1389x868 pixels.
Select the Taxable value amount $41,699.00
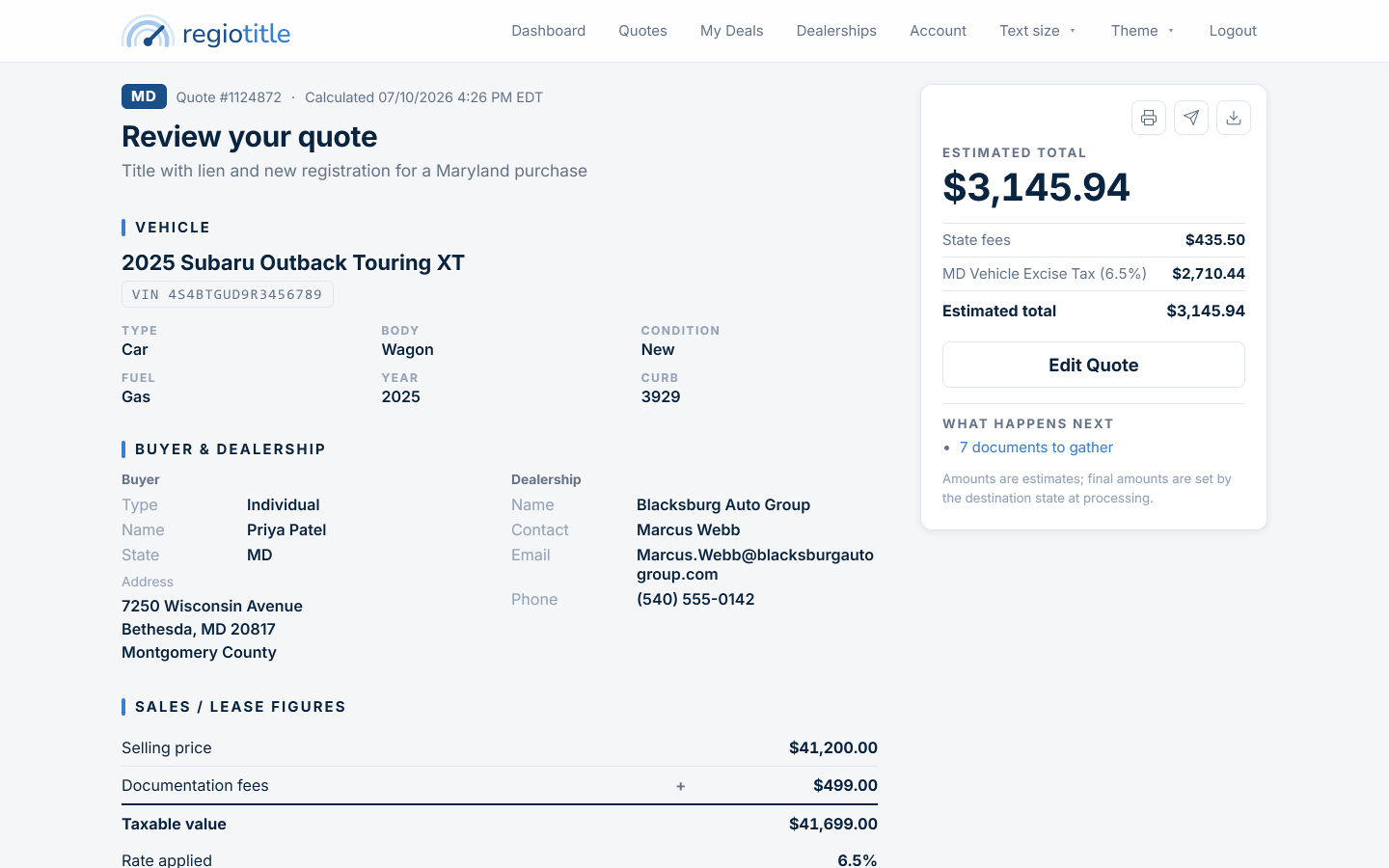833,824
